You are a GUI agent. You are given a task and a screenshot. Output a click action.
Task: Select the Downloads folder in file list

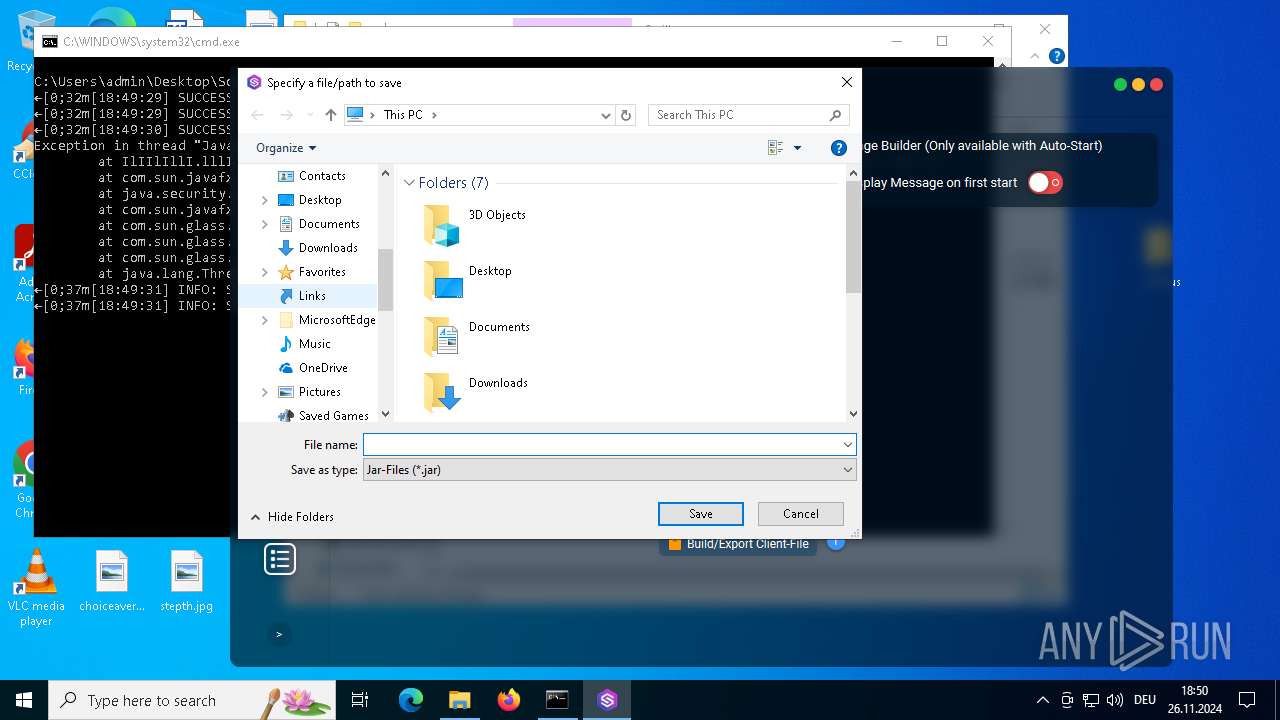pos(498,383)
